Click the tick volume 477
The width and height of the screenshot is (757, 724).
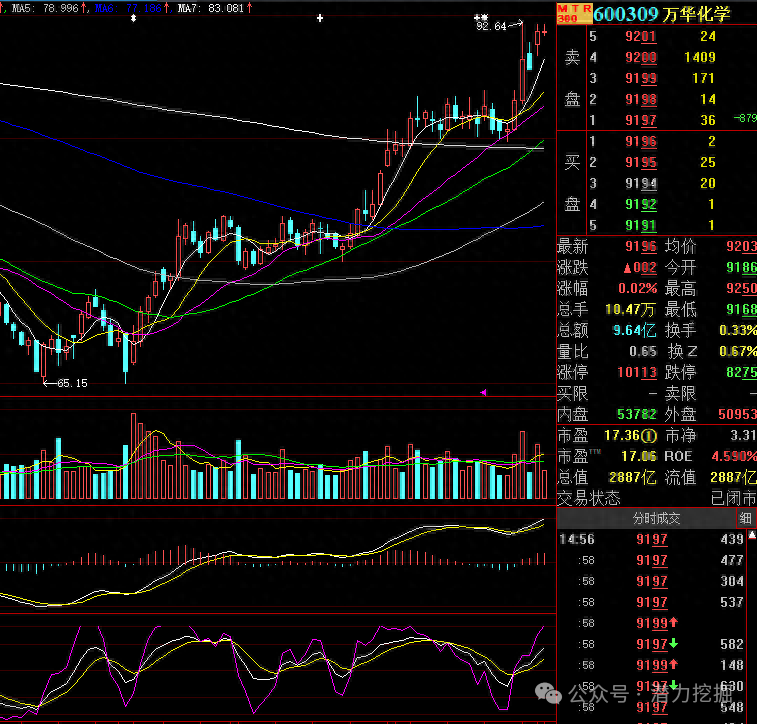coord(732,560)
